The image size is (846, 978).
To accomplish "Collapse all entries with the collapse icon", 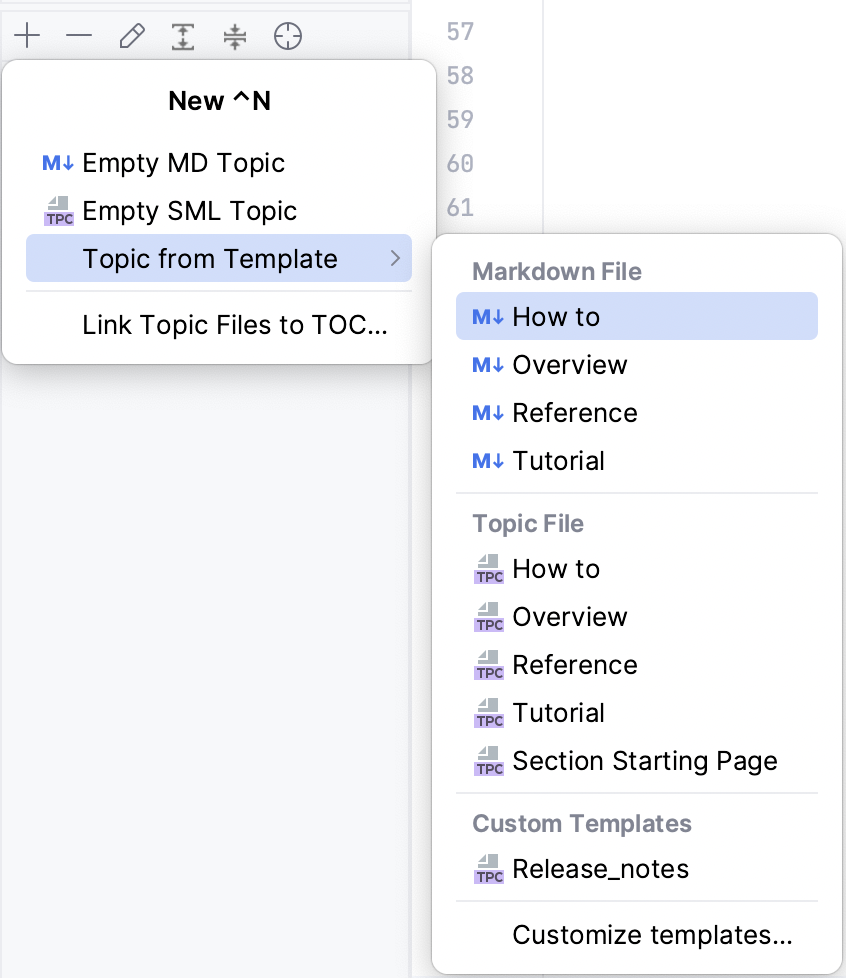I will pos(235,36).
